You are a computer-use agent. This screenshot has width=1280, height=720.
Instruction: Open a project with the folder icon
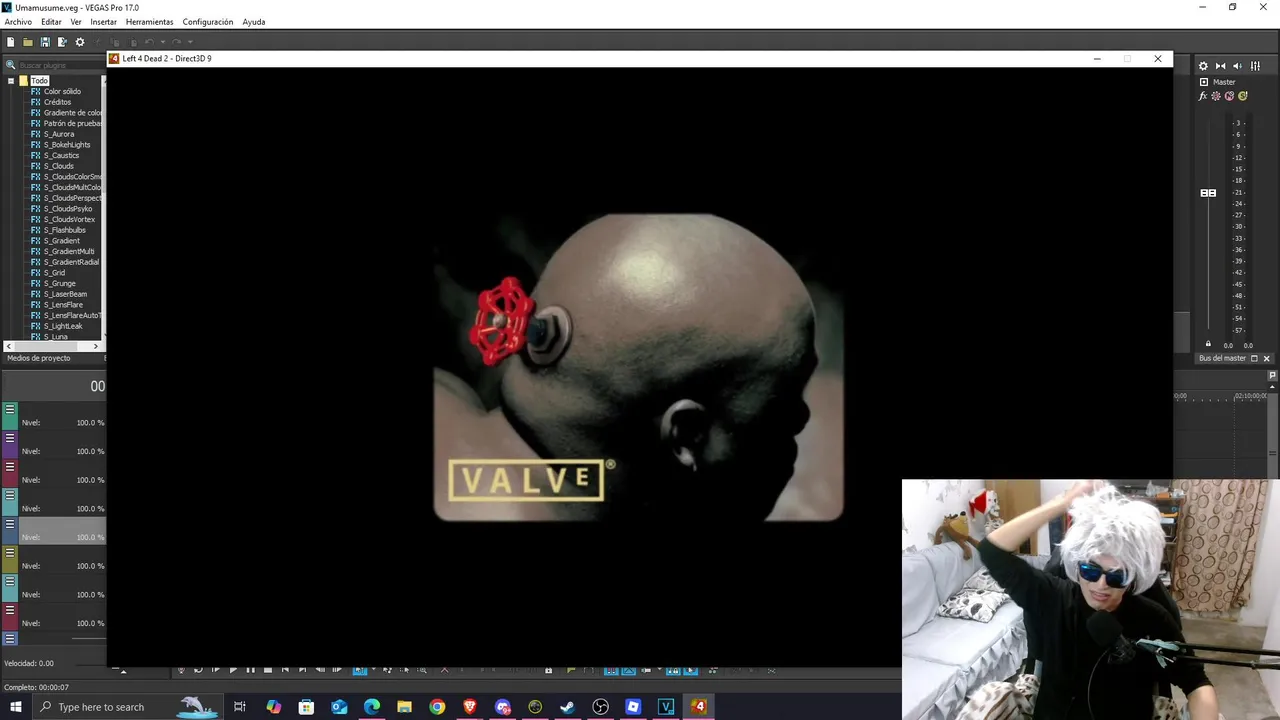coord(28,42)
